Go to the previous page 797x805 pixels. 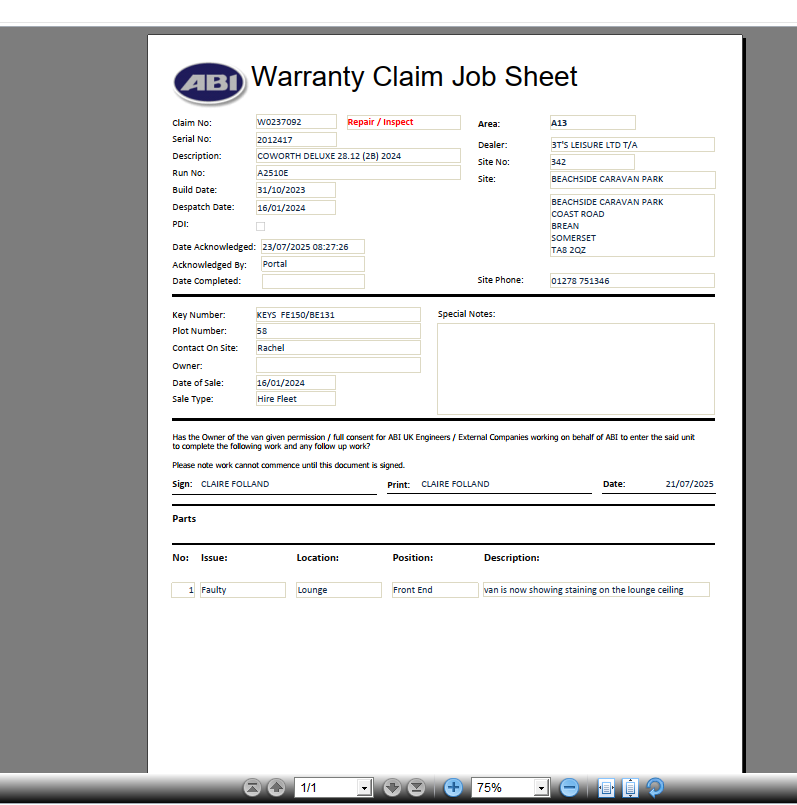276,787
